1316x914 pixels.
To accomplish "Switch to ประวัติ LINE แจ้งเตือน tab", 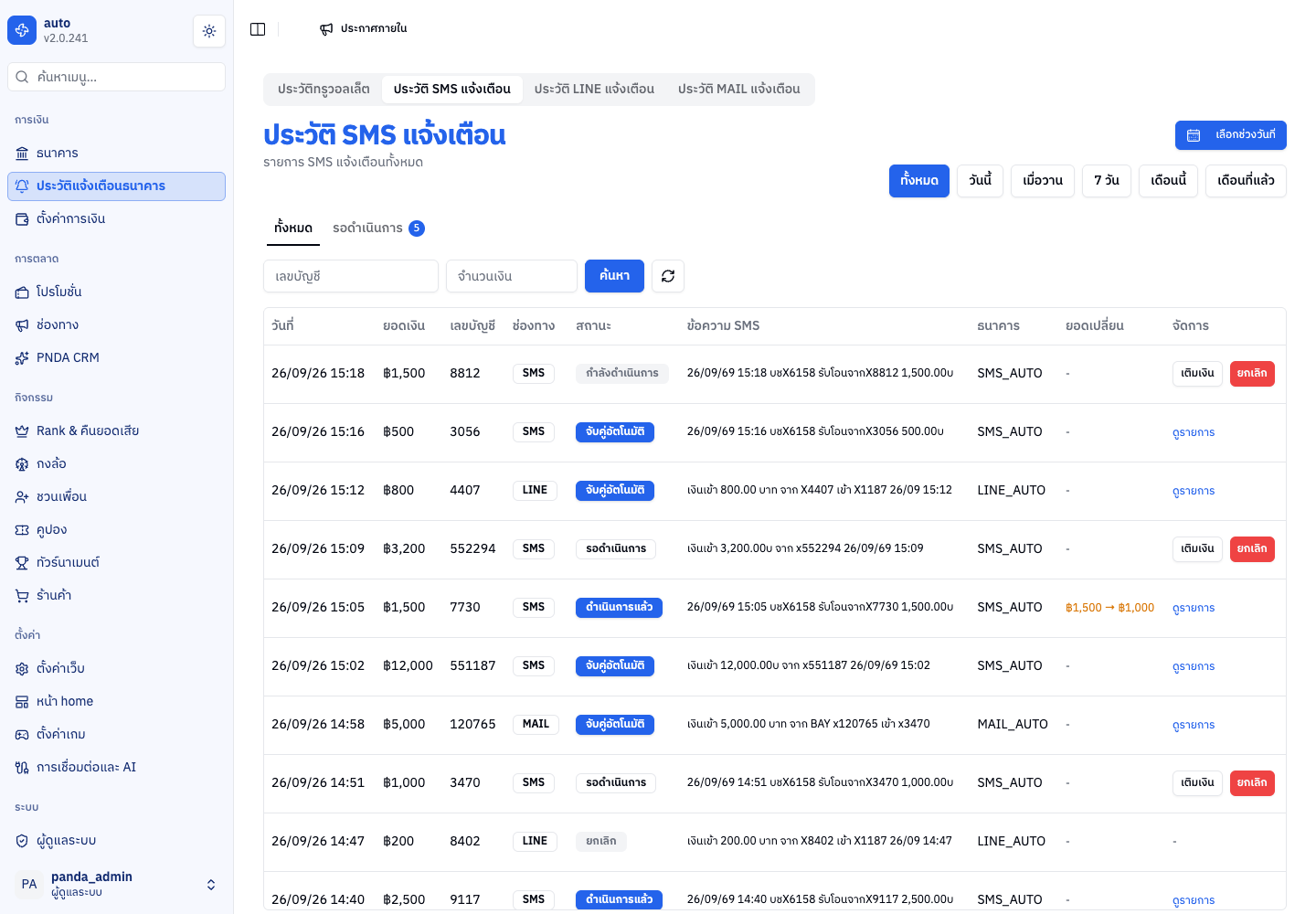I will click(594, 90).
